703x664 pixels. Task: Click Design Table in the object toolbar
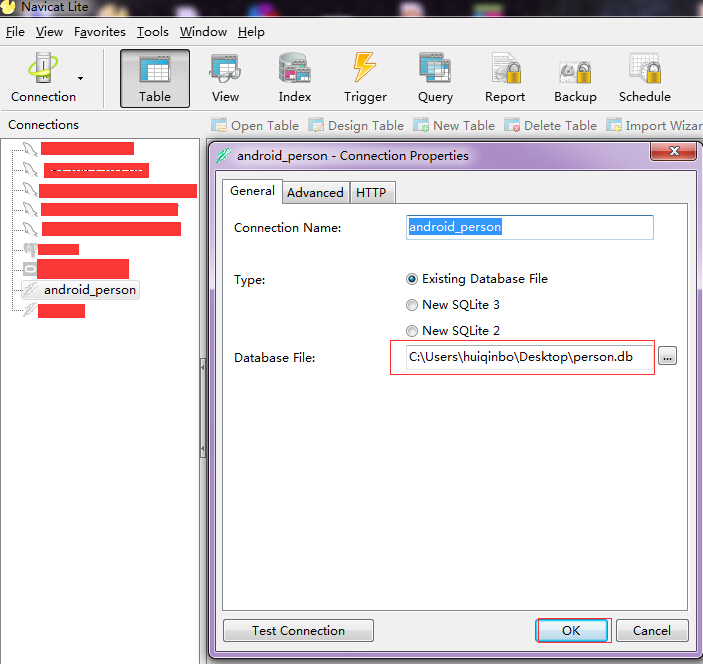pyautogui.click(x=356, y=126)
